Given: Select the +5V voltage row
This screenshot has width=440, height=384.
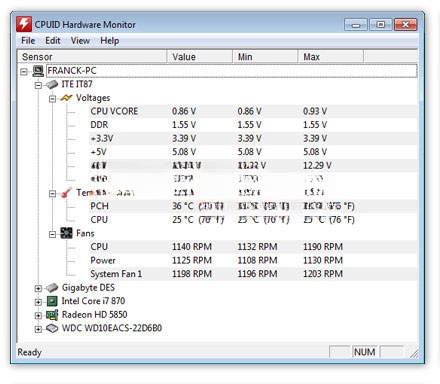Looking at the screenshot, I should 253,152.
